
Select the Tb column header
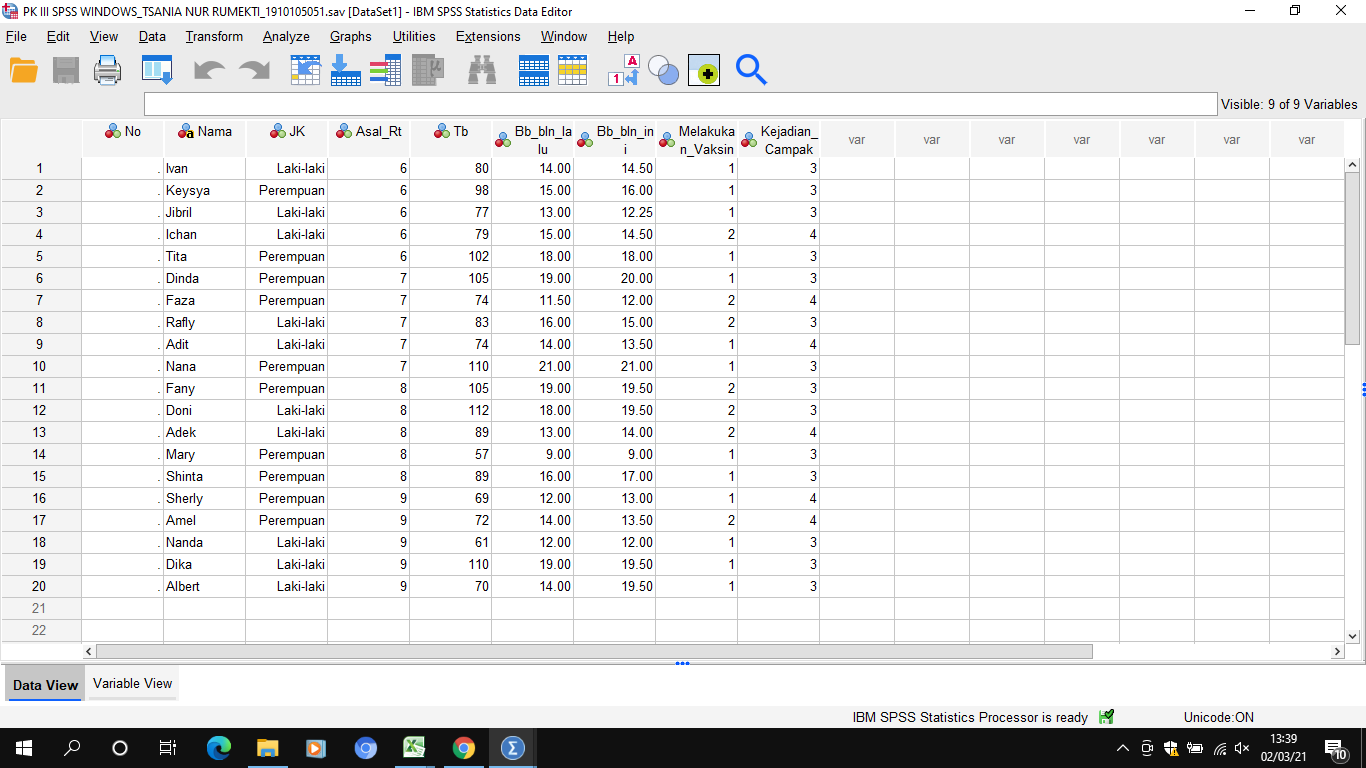451,139
